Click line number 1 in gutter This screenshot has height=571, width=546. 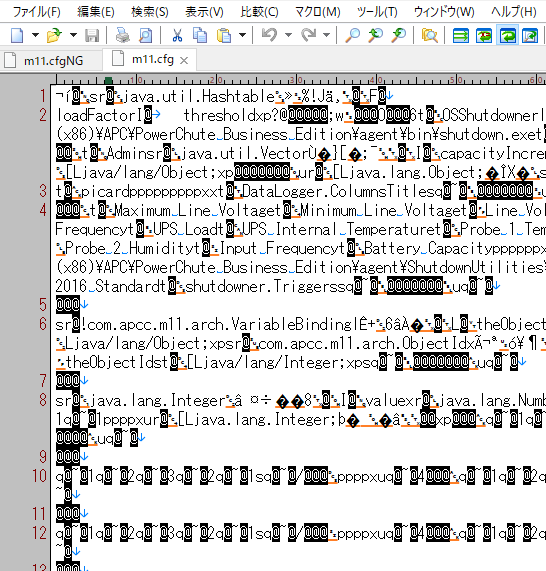[43, 96]
